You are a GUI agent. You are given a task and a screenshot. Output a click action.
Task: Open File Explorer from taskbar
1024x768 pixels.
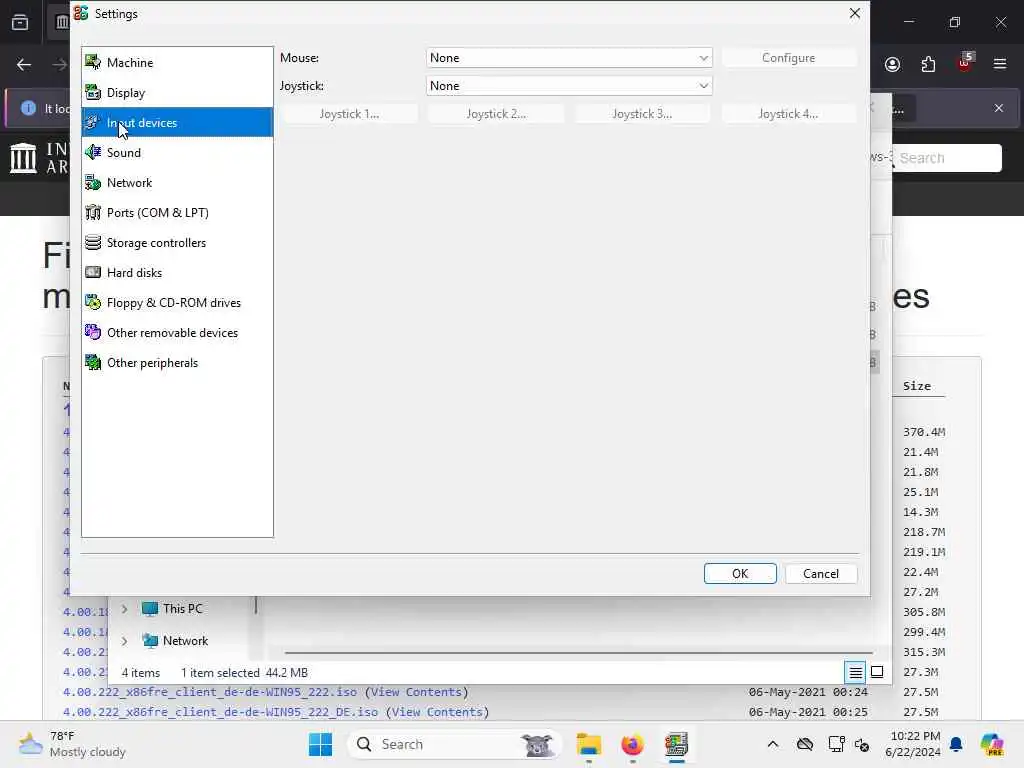tap(588, 744)
